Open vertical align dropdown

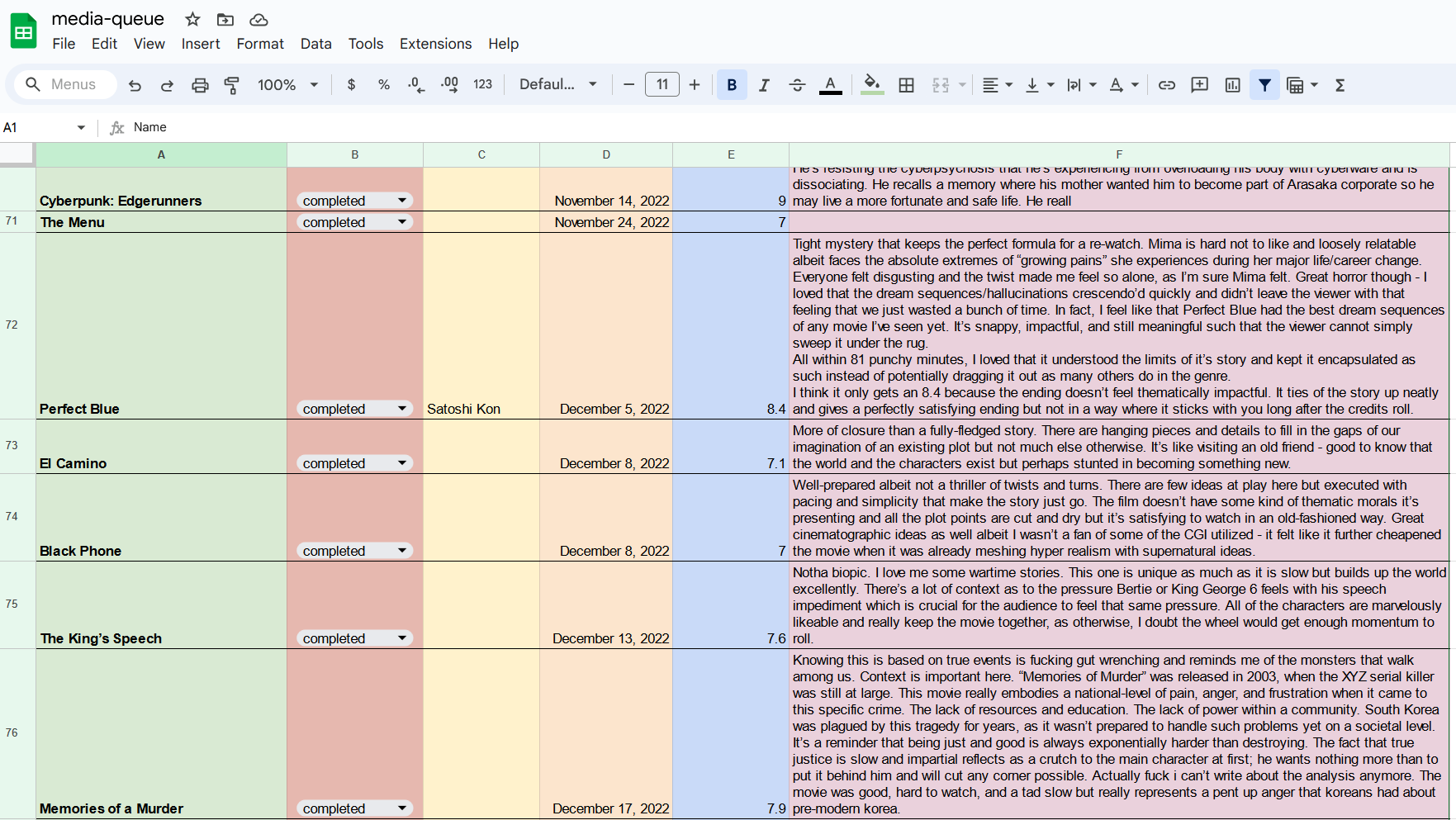tap(1039, 84)
